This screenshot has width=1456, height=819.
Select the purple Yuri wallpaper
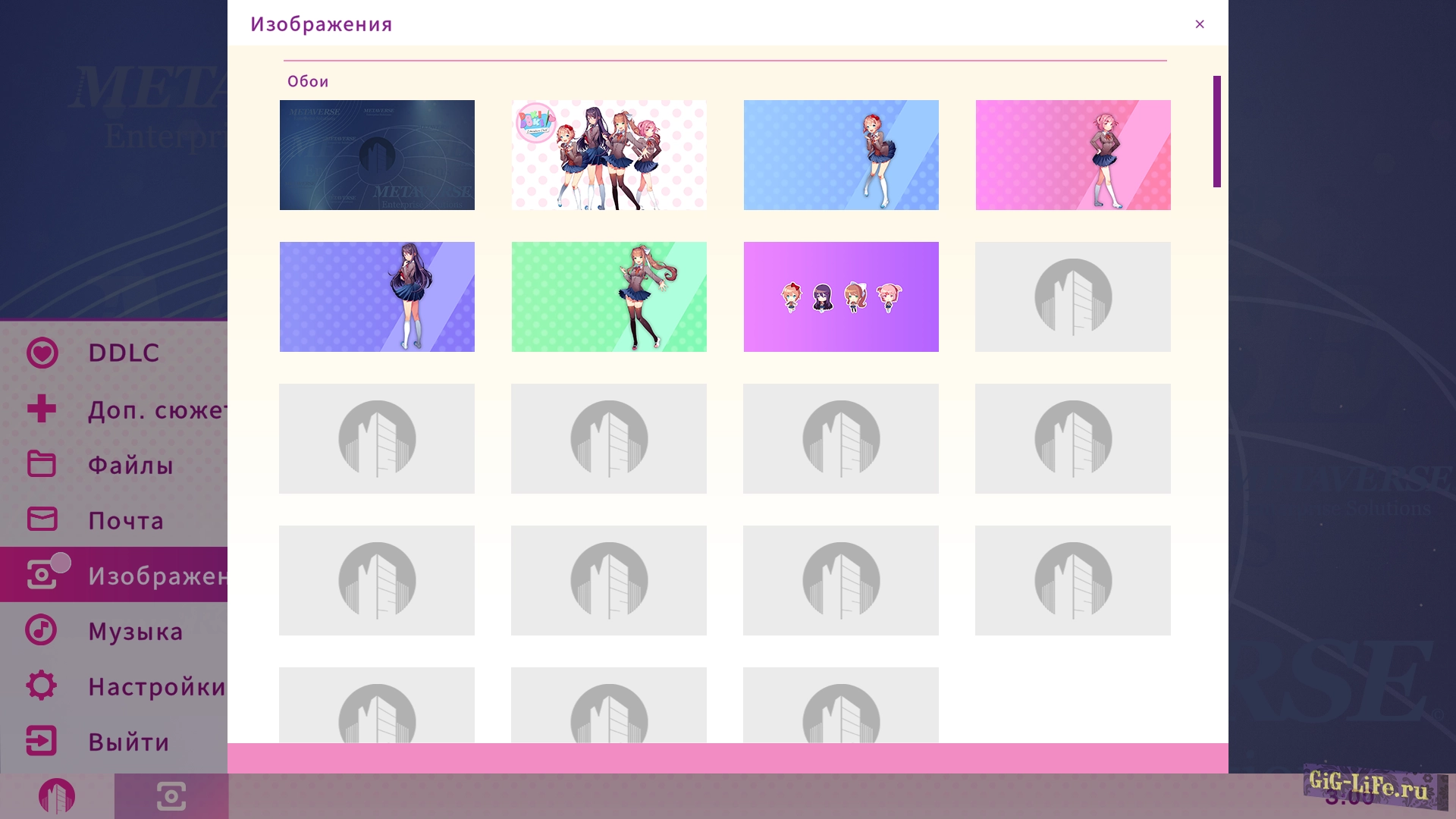click(x=377, y=297)
